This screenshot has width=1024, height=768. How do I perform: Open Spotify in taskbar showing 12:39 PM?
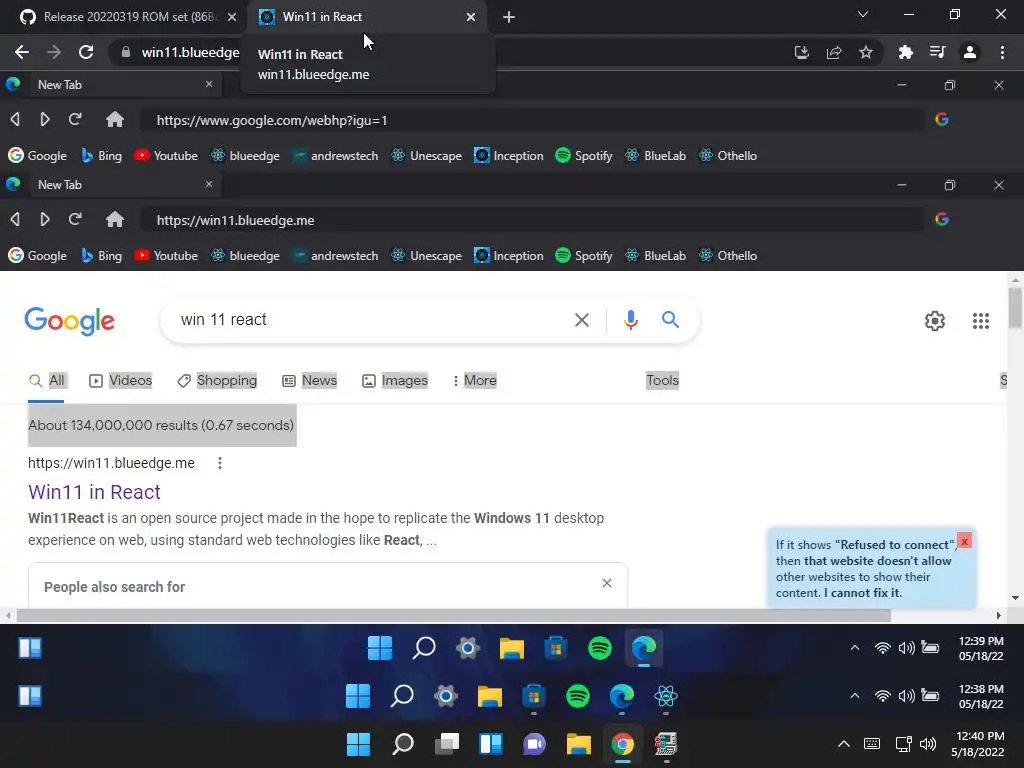[600, 648]
